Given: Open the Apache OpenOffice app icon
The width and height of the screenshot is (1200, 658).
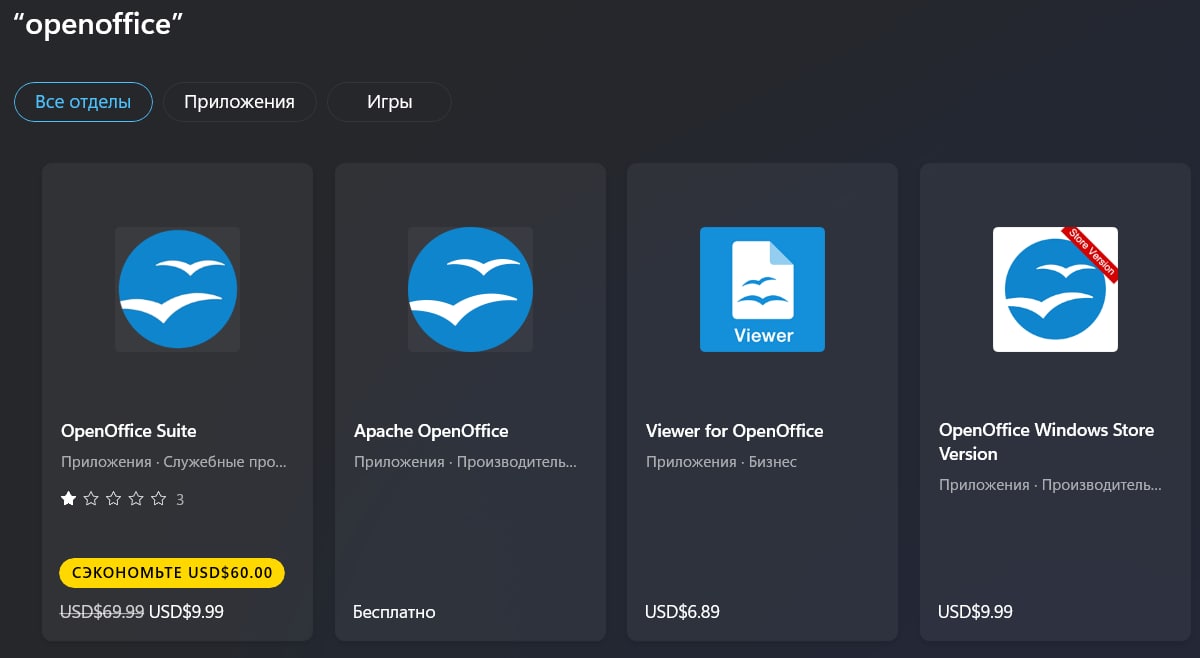Looking at the screenshot, I should [470, 289].
